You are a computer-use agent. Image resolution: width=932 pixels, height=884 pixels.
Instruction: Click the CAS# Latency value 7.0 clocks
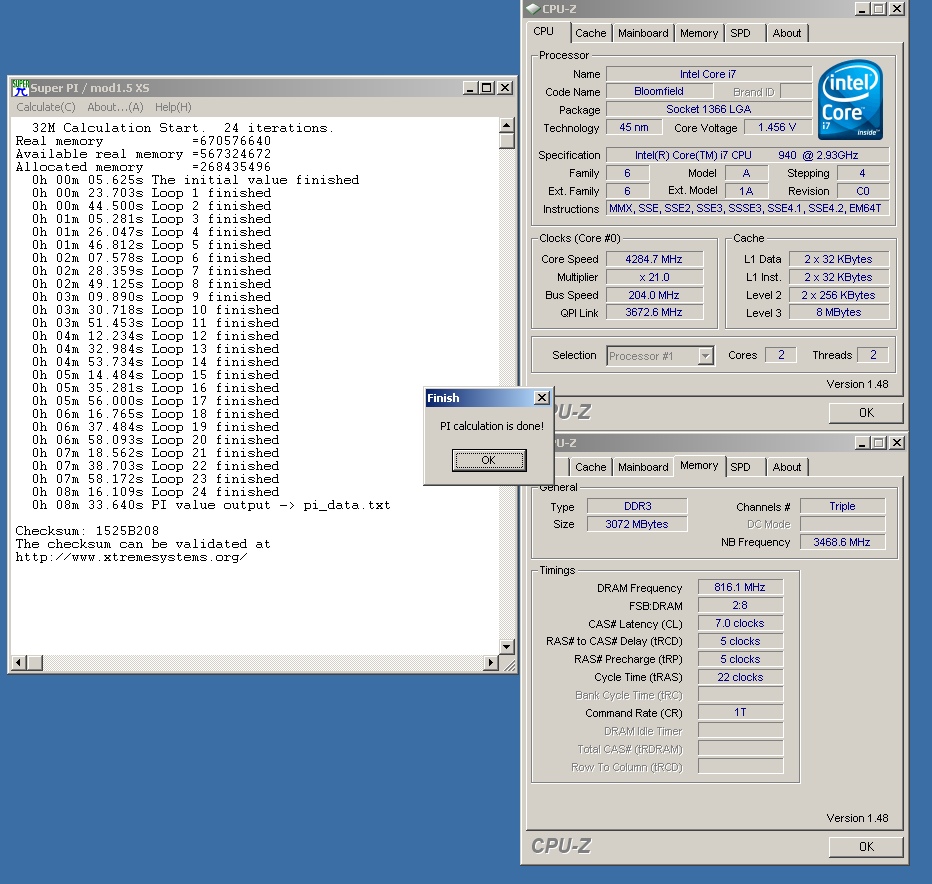point(740,623)
